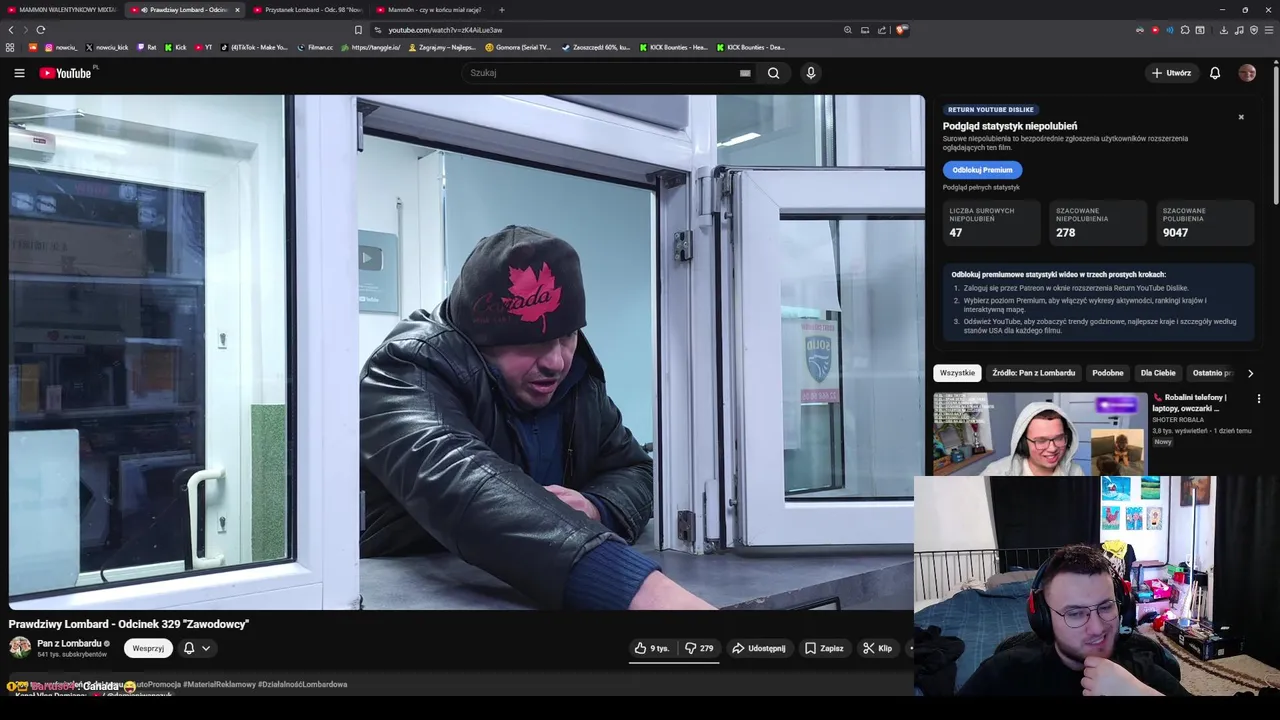1280x720 pixels.
Task: Open the YT bookmark
Action: tap(204, 47)
